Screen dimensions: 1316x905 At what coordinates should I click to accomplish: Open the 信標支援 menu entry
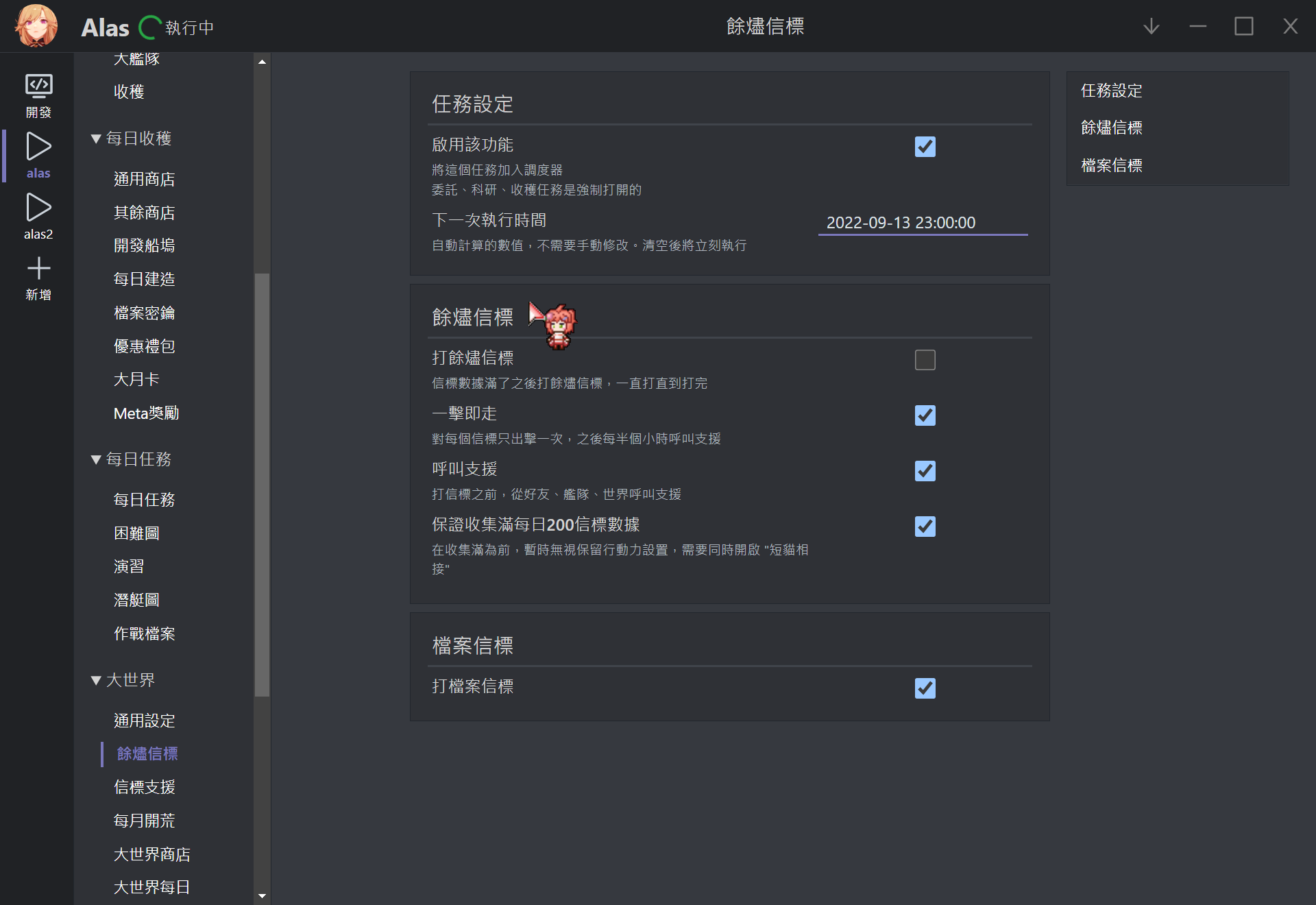point(144,787)
